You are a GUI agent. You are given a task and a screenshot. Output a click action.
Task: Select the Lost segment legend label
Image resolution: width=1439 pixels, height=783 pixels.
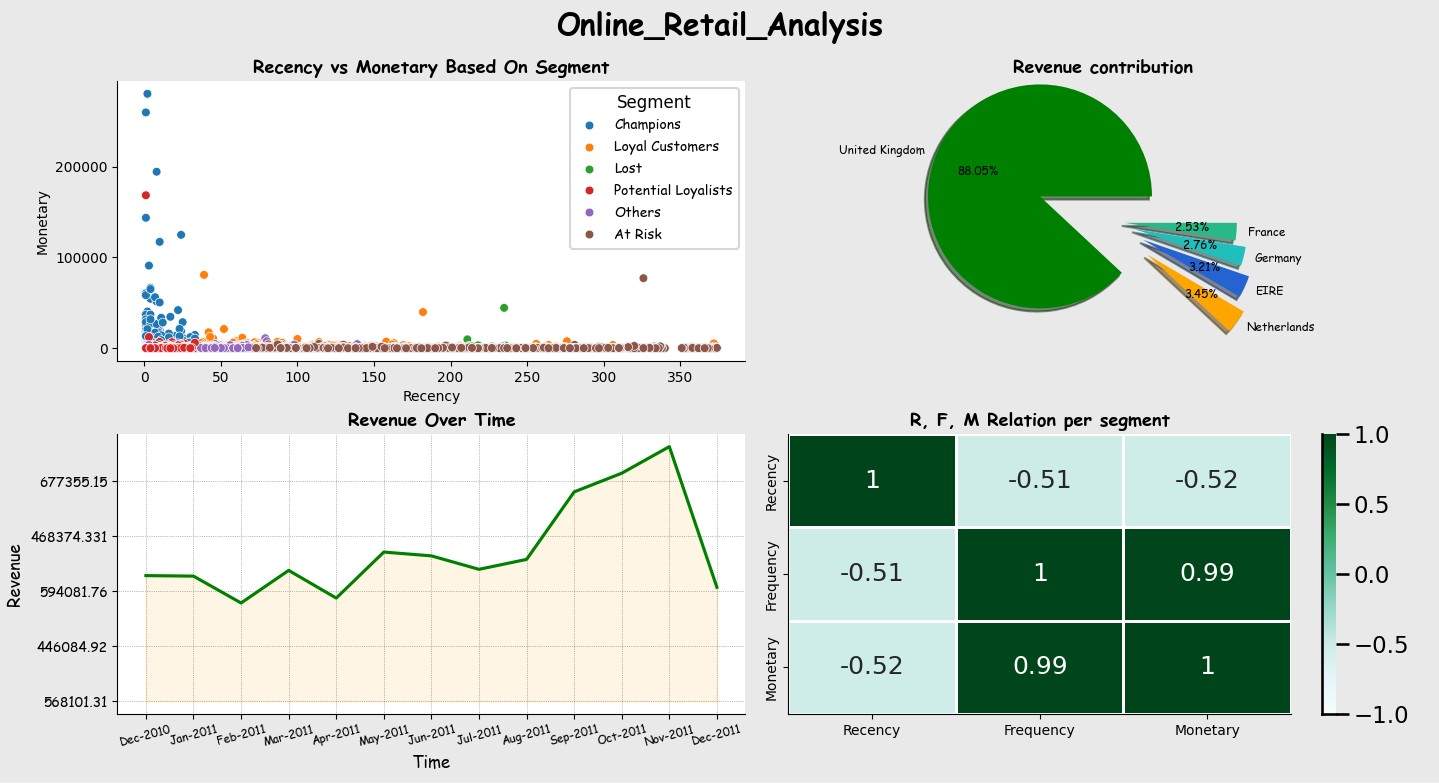click(x=628, y=169)
